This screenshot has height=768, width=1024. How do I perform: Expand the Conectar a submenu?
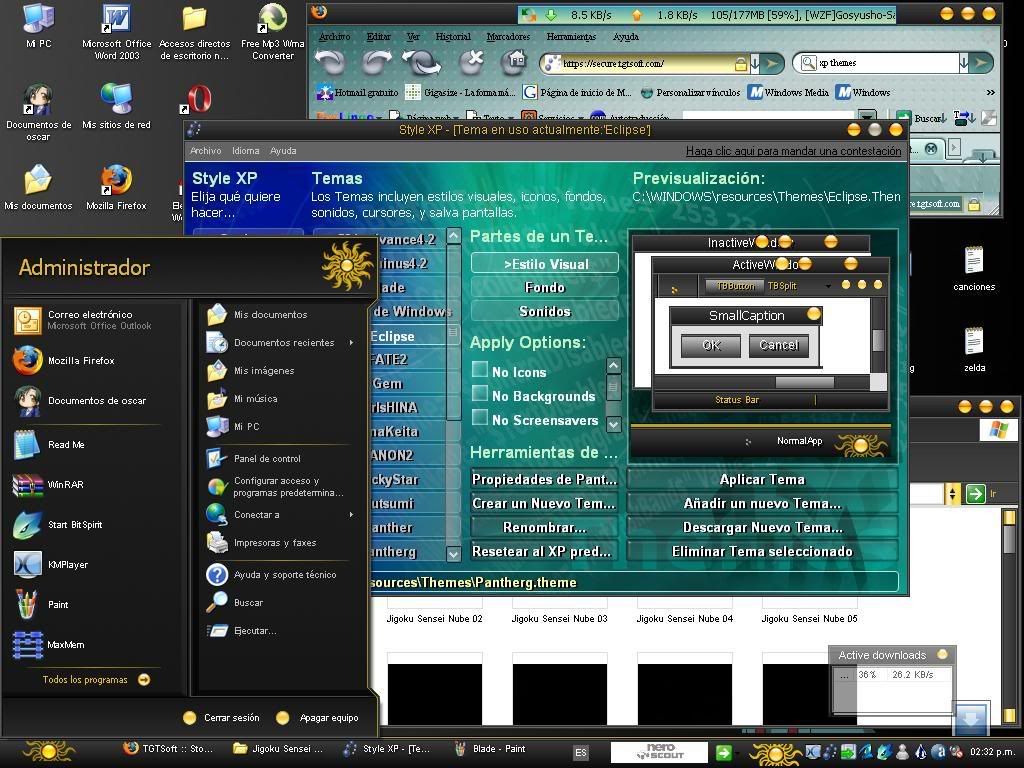click(281, 515)
